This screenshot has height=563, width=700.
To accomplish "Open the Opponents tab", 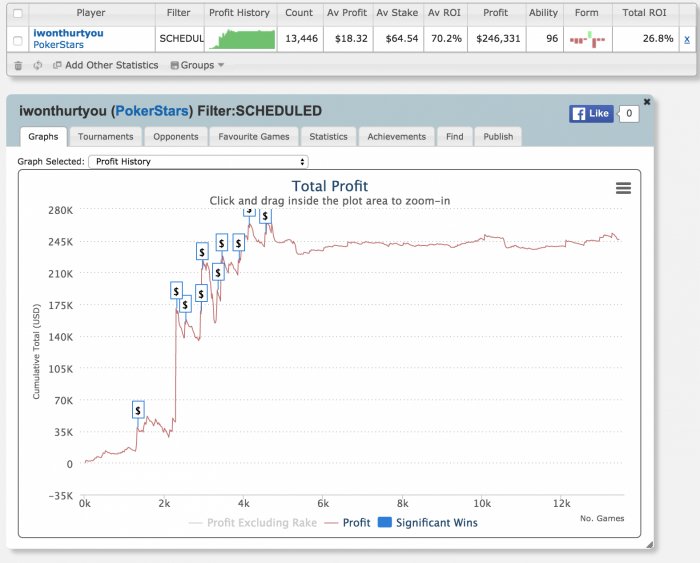I will 176,137.
